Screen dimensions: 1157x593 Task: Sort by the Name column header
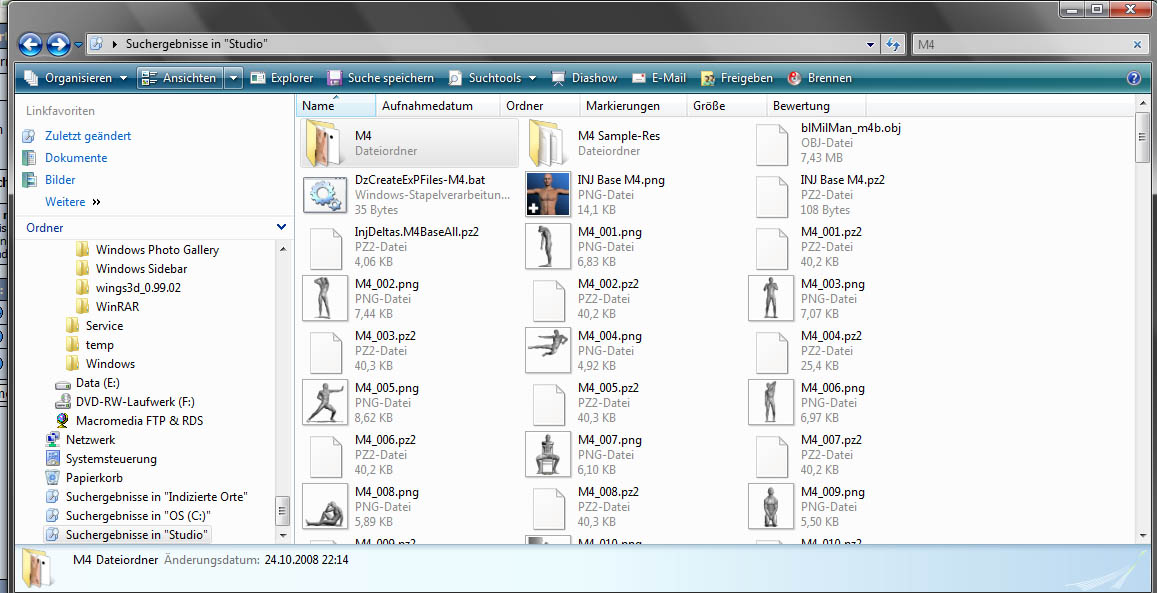click(336, 105)
